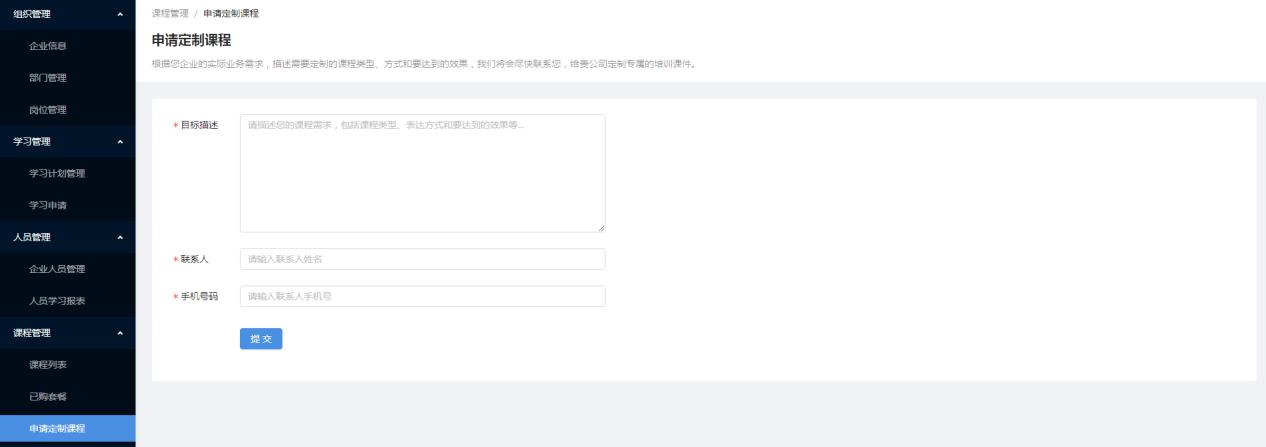Click the 联系人 field label
The height and width of the screenshot is (447, 1266).
tap(194, 259)
